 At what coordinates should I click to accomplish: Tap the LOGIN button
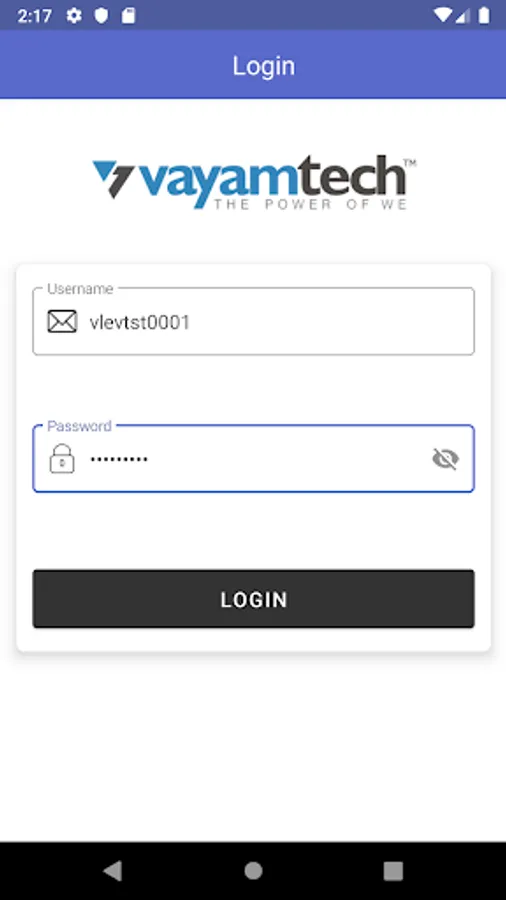click(254, 599)
